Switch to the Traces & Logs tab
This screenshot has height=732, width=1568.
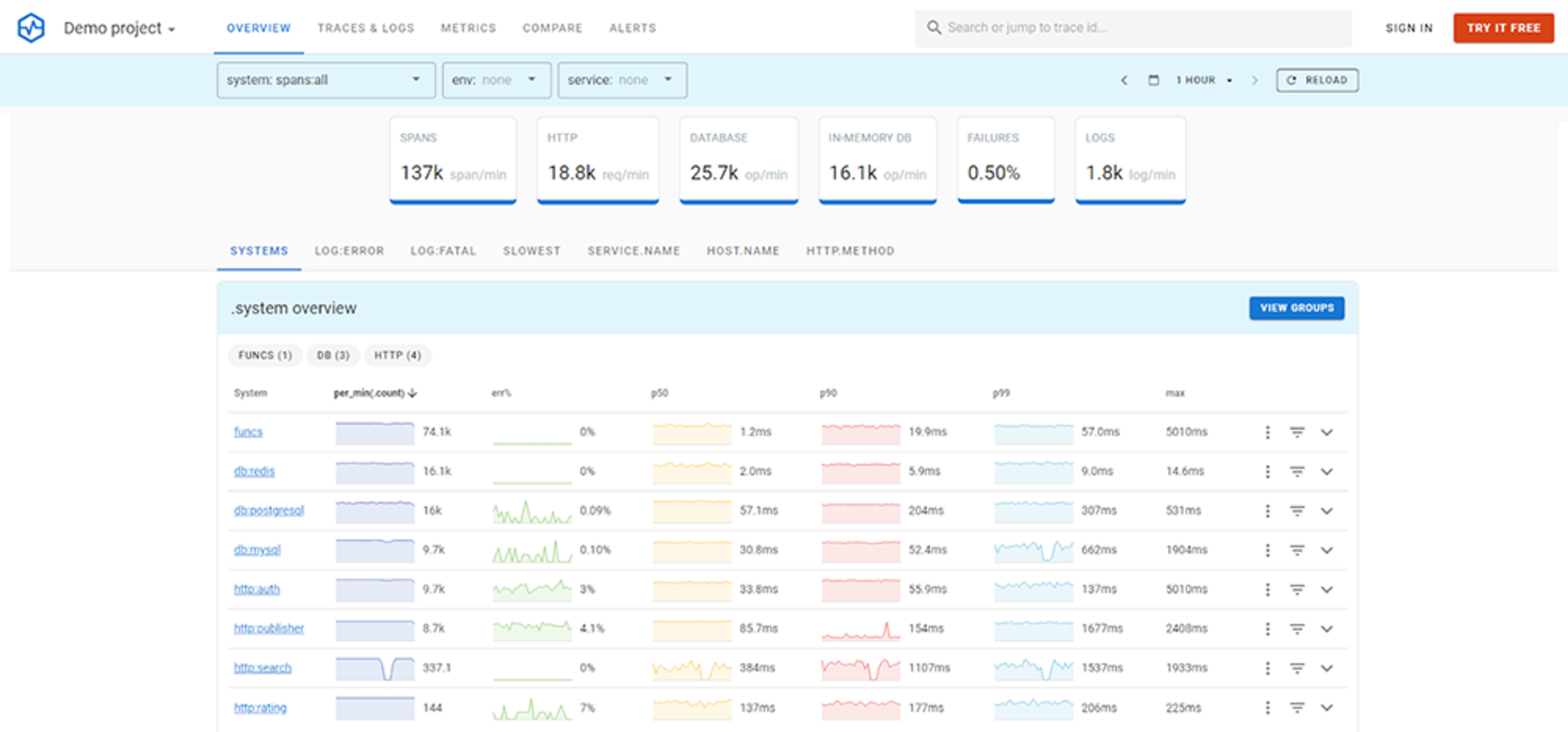[365, 28]
